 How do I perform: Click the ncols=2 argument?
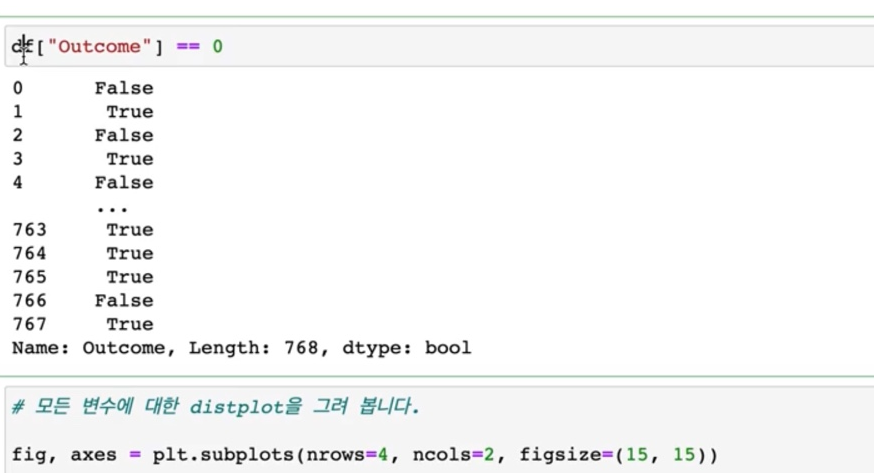pyautogui.click(x=454, y=455)
